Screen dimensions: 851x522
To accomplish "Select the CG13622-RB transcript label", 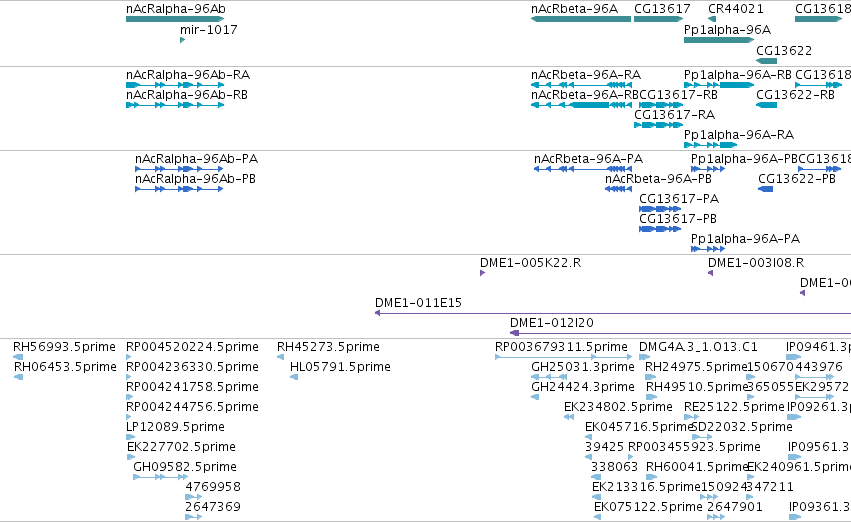I will (x=795, y=95).
